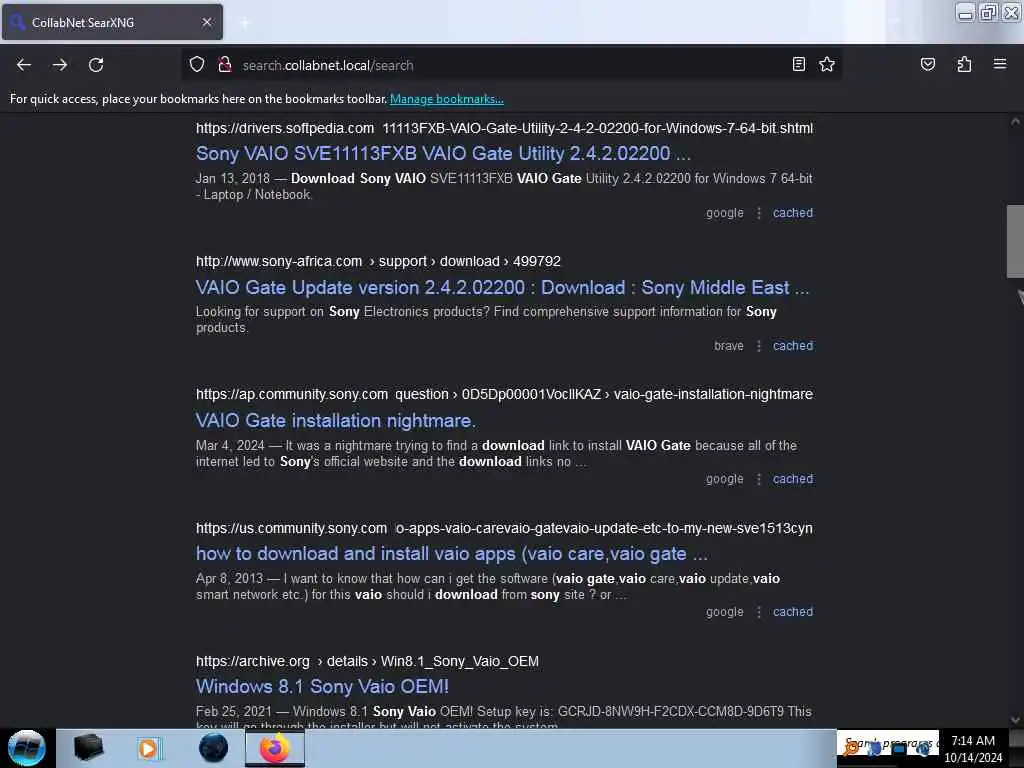The image size is (1024, 768).
Task: Click the vertical scrollbar thumb
Action: pos(1015,242)
